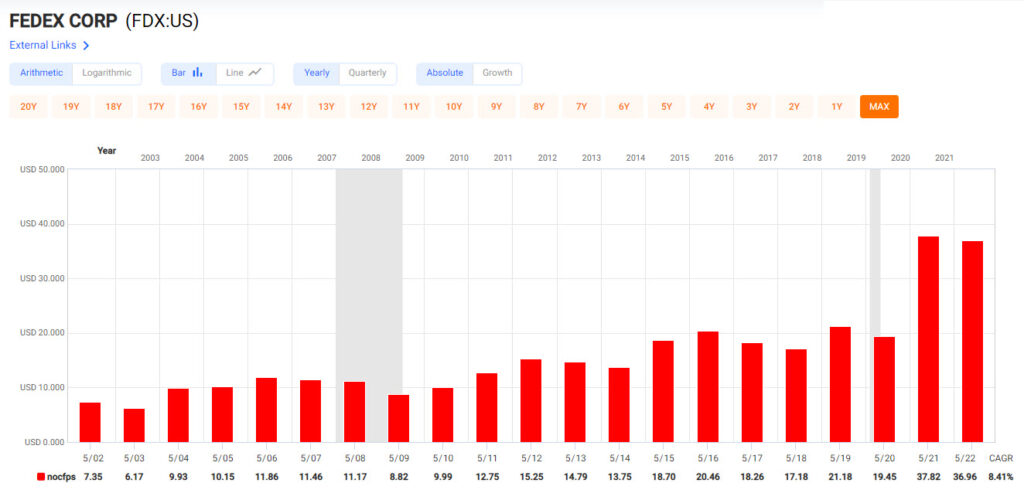This screenshot has width=1024, height=500.
Task: Select Logarithmic scale
Action: [106, 73]
